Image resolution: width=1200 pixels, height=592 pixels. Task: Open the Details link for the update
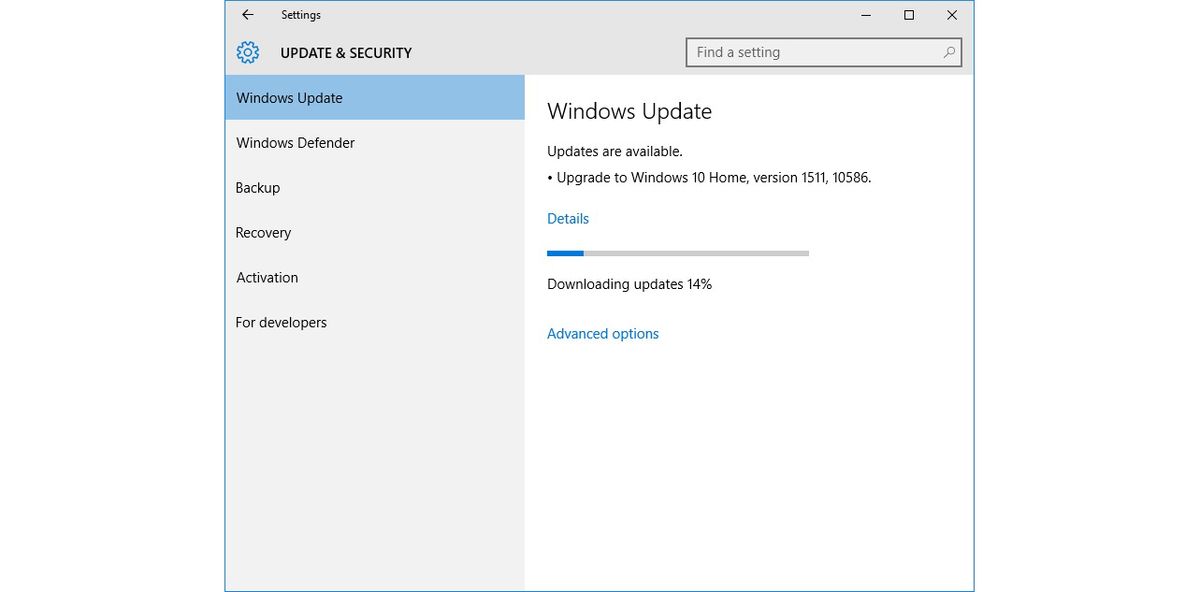(x=567, y=218)
